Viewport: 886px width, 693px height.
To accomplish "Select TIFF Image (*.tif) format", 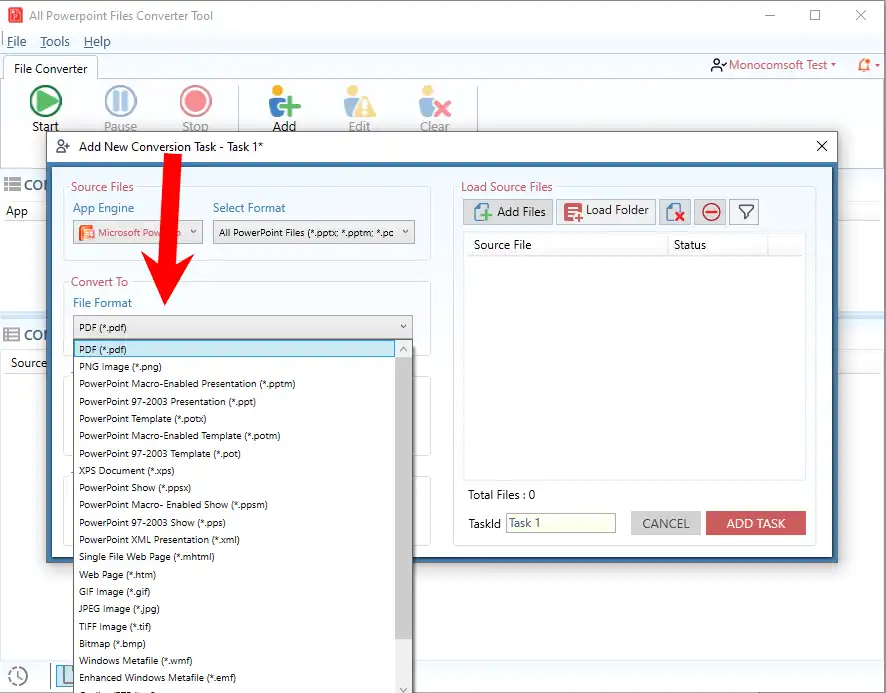I will [x=234, y=627].
